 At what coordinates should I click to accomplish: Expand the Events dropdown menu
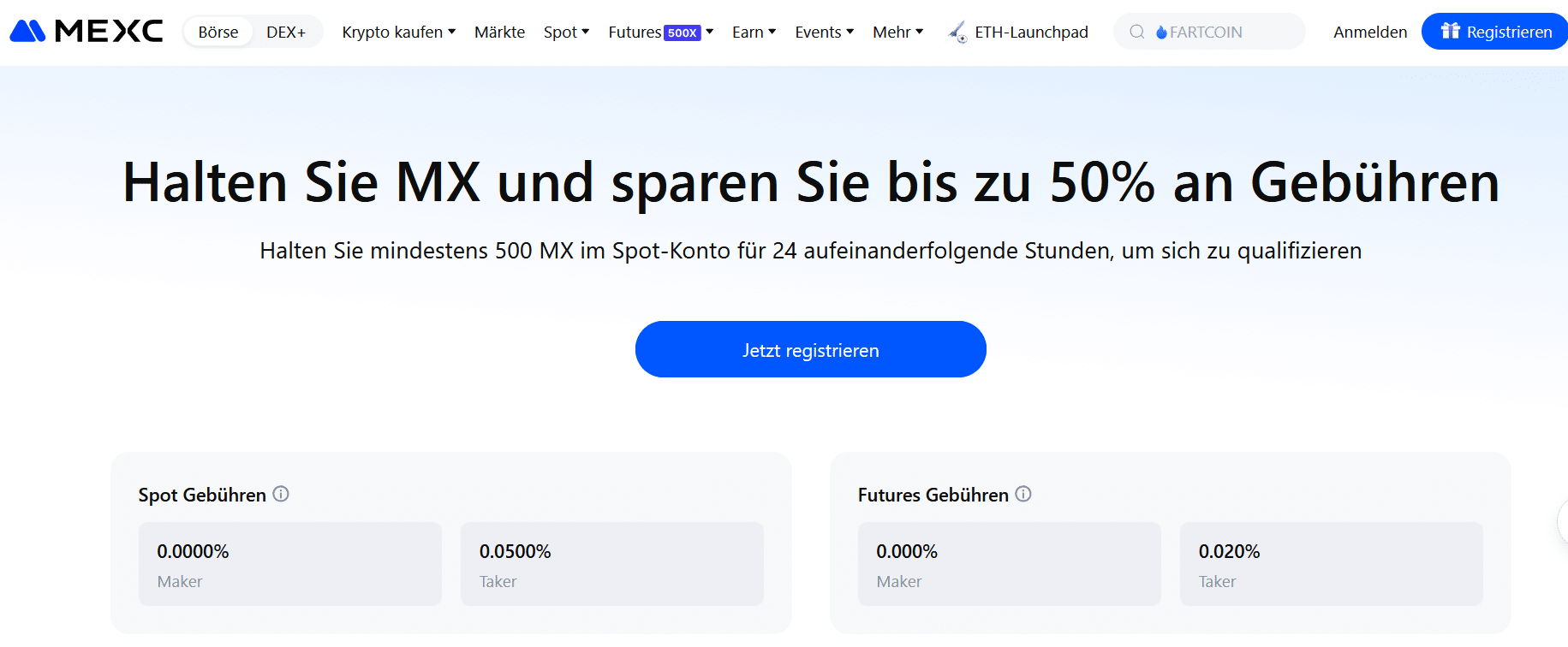[825, 32]
